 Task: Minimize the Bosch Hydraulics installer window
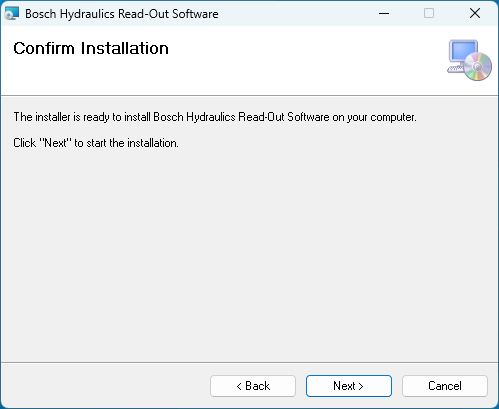point(384,13)
